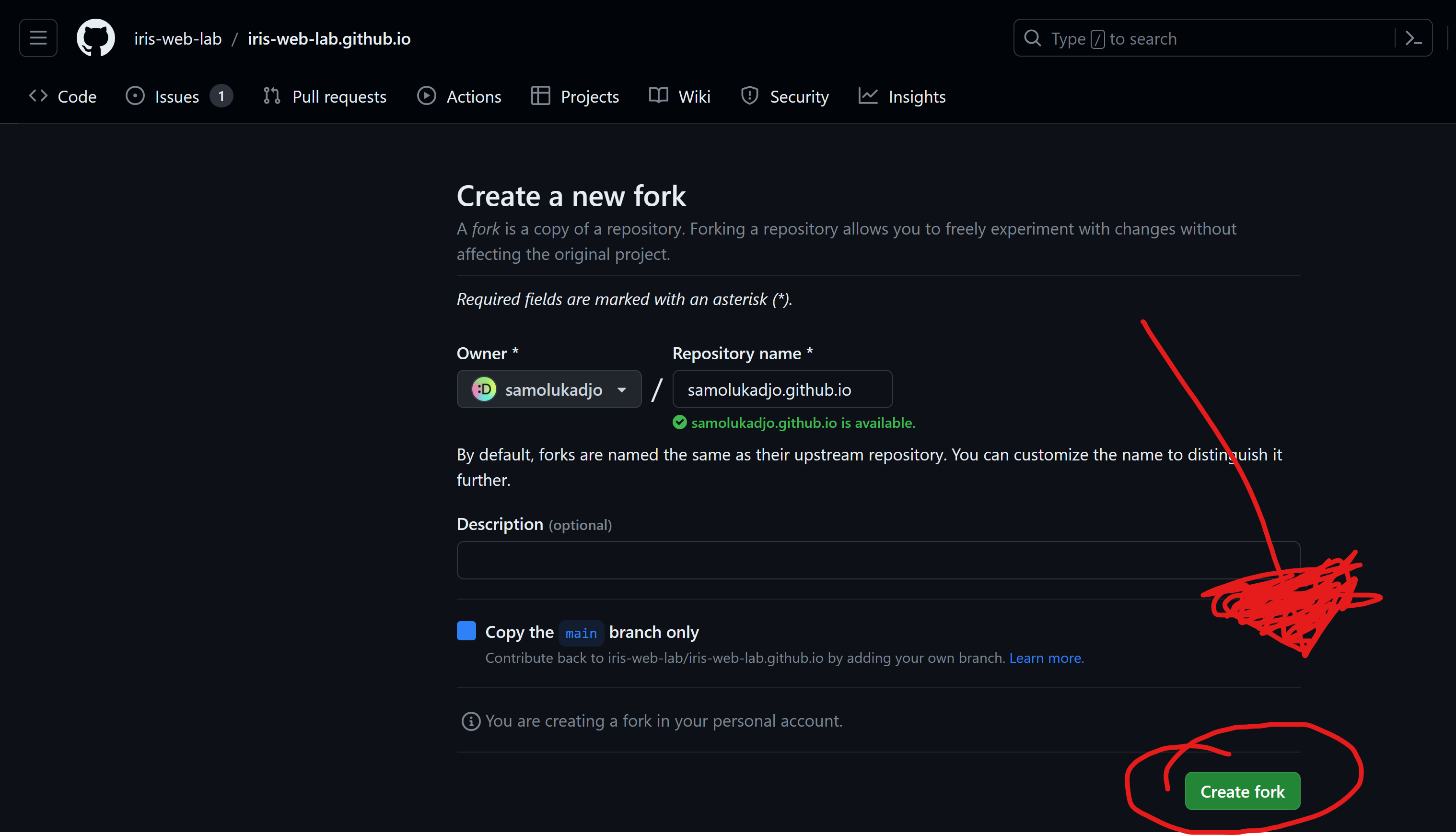Click the Issues circle-dot icon
Viewport: 1456px width, 836px height.
click(136, 96)
